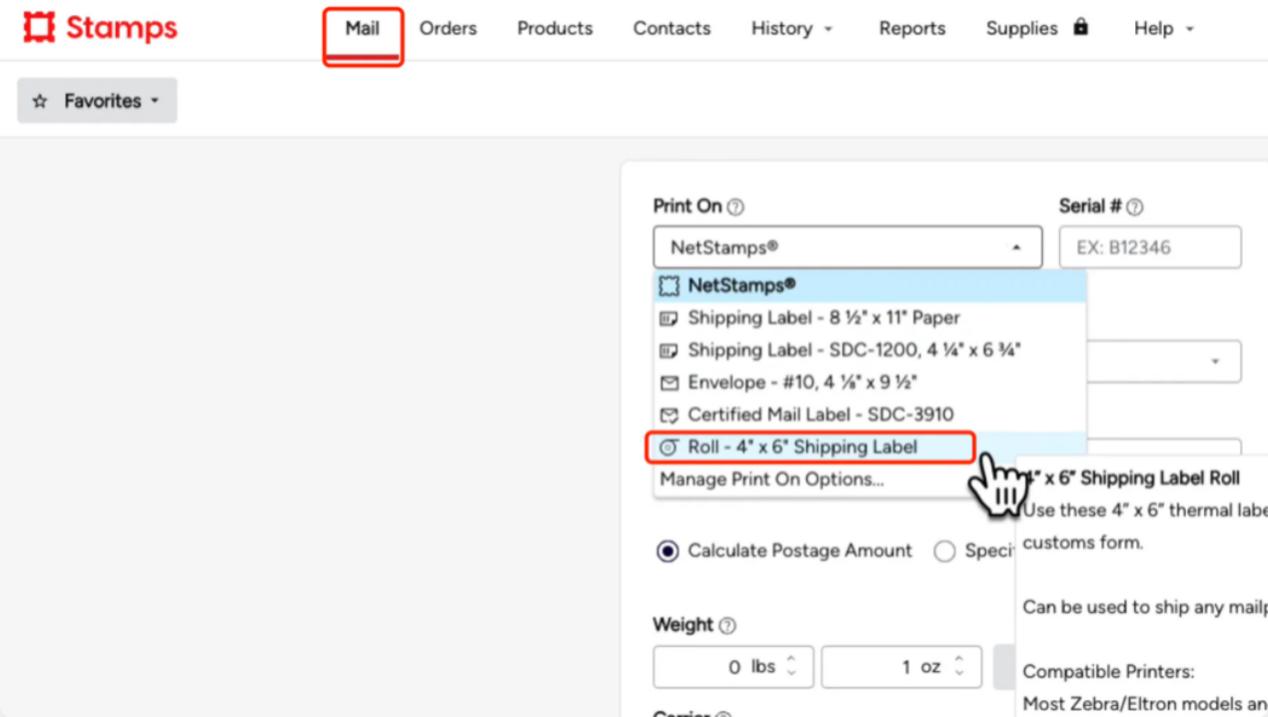Open the Reports tab
The image size is (1268, 717).
tap(912, 29)
